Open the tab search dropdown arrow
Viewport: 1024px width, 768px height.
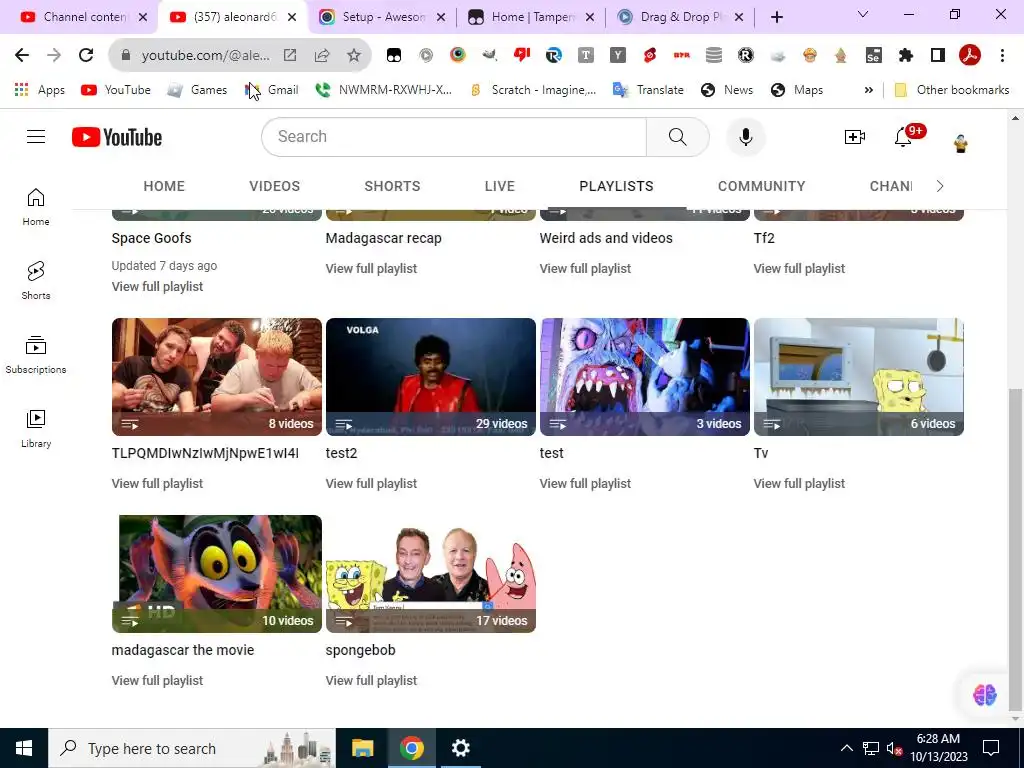[863, 14]
